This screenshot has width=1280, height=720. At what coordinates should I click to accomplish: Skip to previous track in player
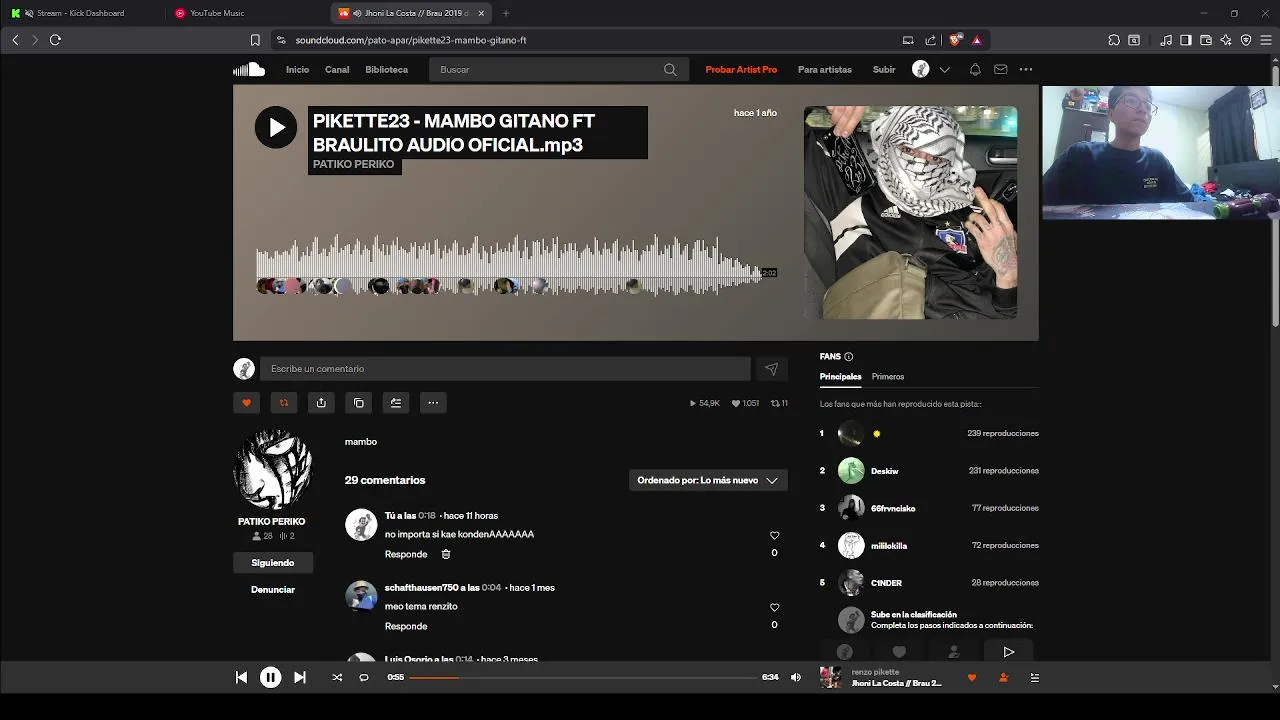(241, 677)
